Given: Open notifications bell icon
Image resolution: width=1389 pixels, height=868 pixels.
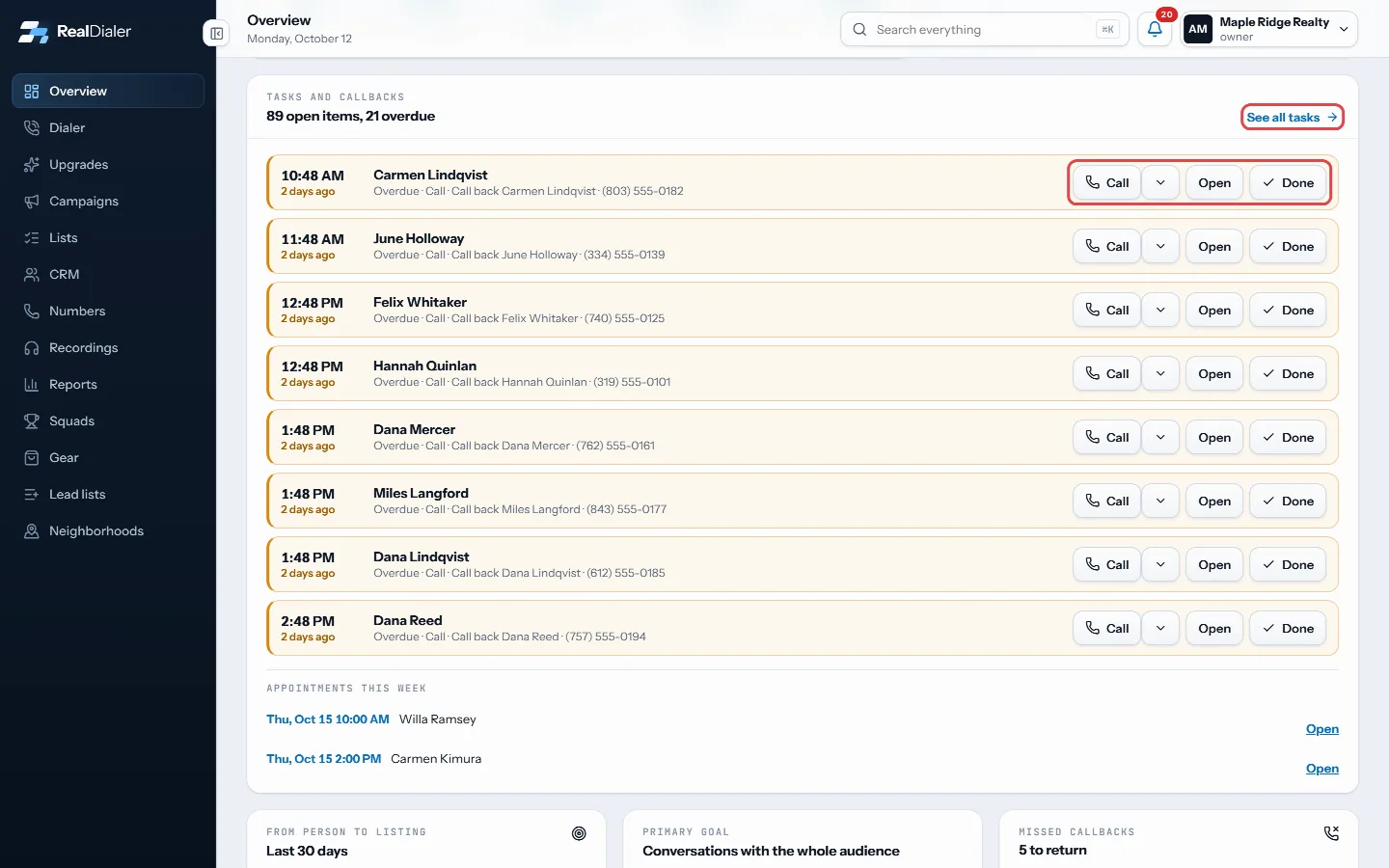Looking at the screenshot, I should (x=1155, y=29).
